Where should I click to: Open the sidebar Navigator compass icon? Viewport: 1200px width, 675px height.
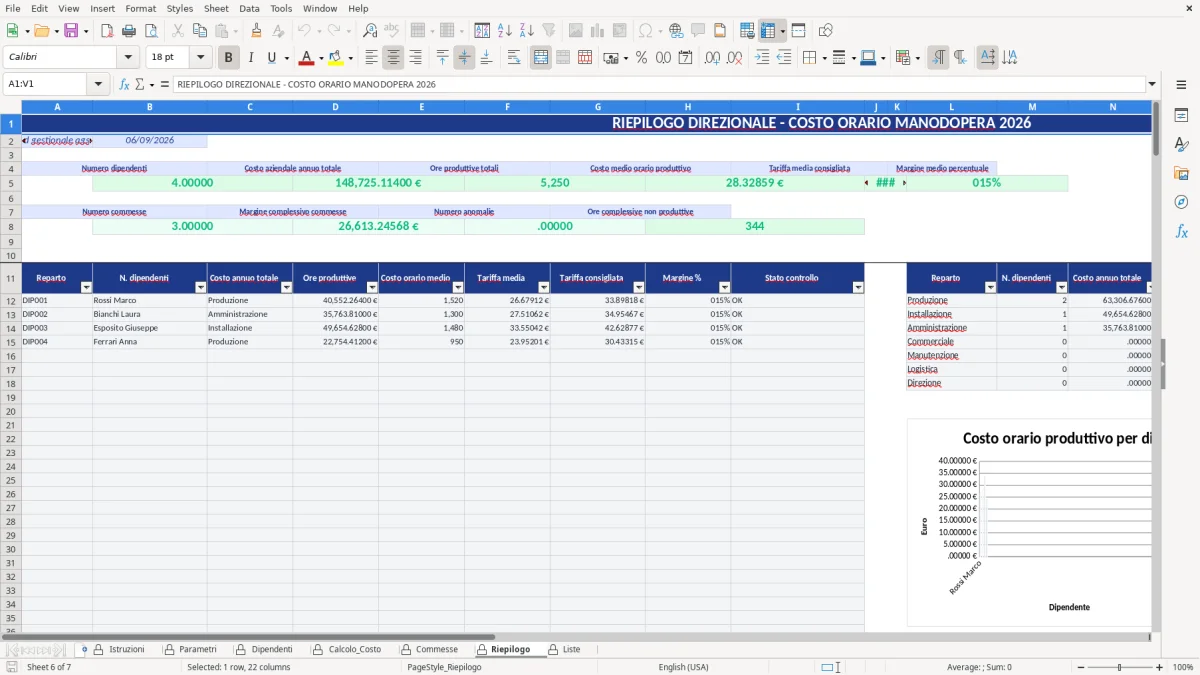coord(1181,202)
